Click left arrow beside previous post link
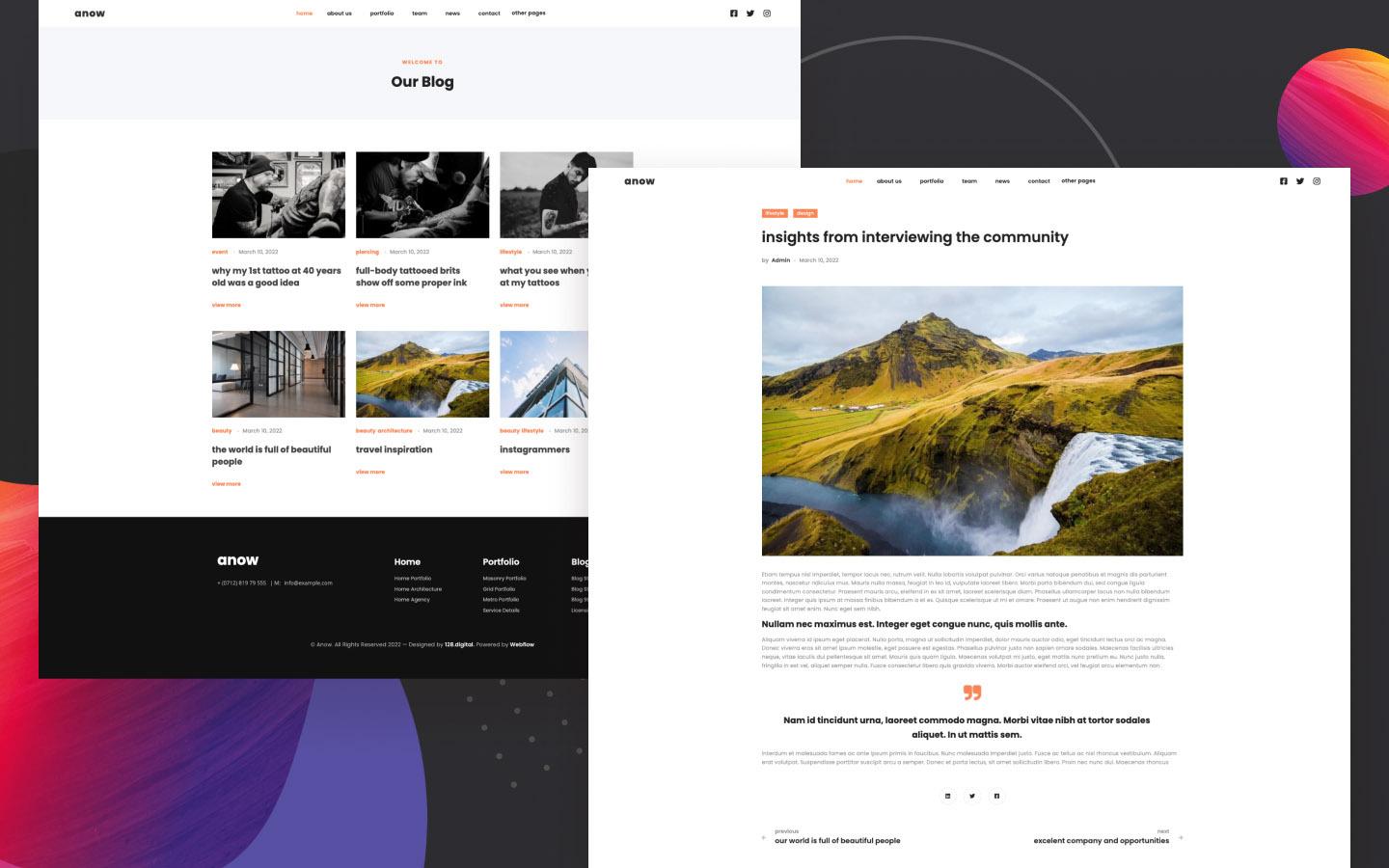The image size is (1389, 868). 764,837
